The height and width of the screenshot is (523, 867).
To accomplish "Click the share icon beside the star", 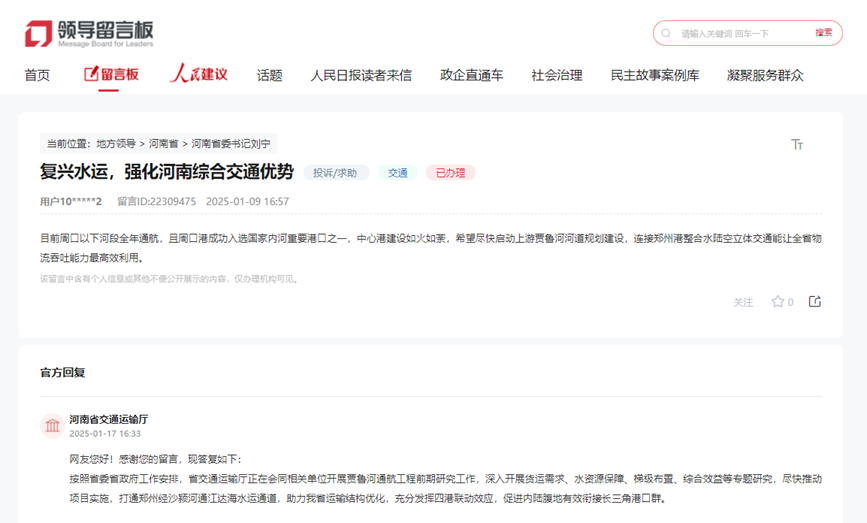I will tap(815, 302).
